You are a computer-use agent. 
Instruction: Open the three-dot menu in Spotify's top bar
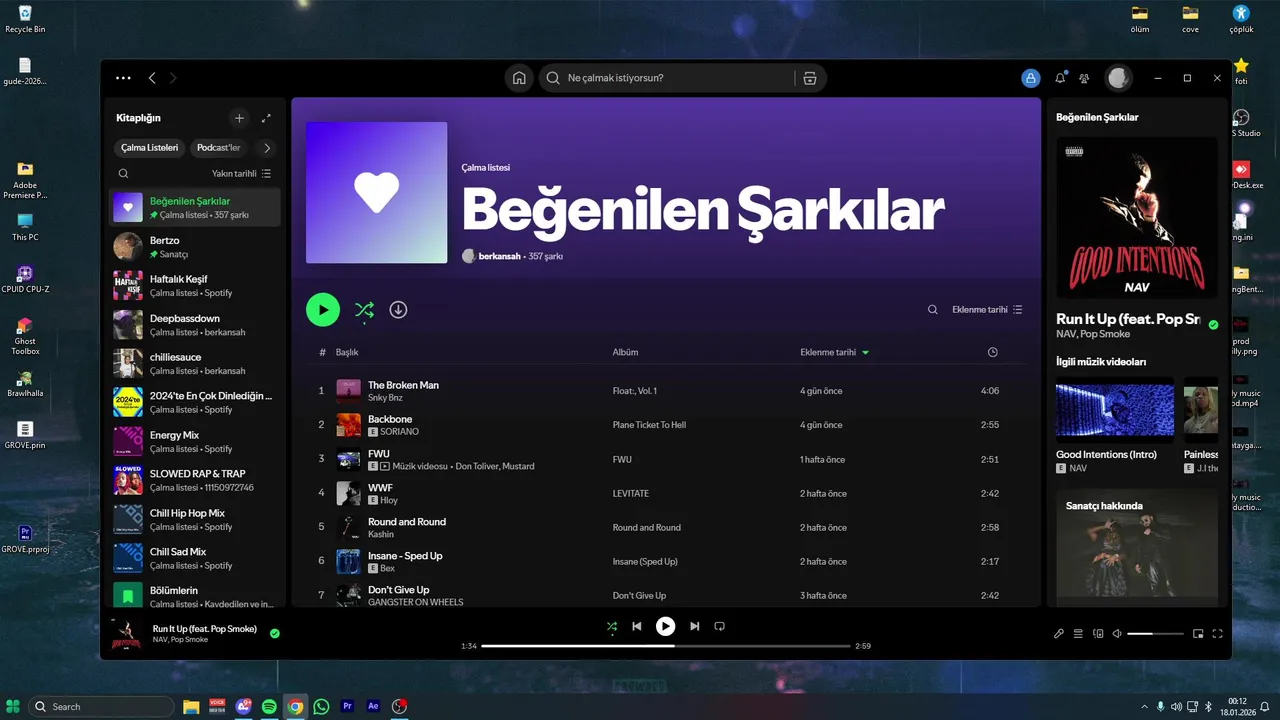(123, 78)
